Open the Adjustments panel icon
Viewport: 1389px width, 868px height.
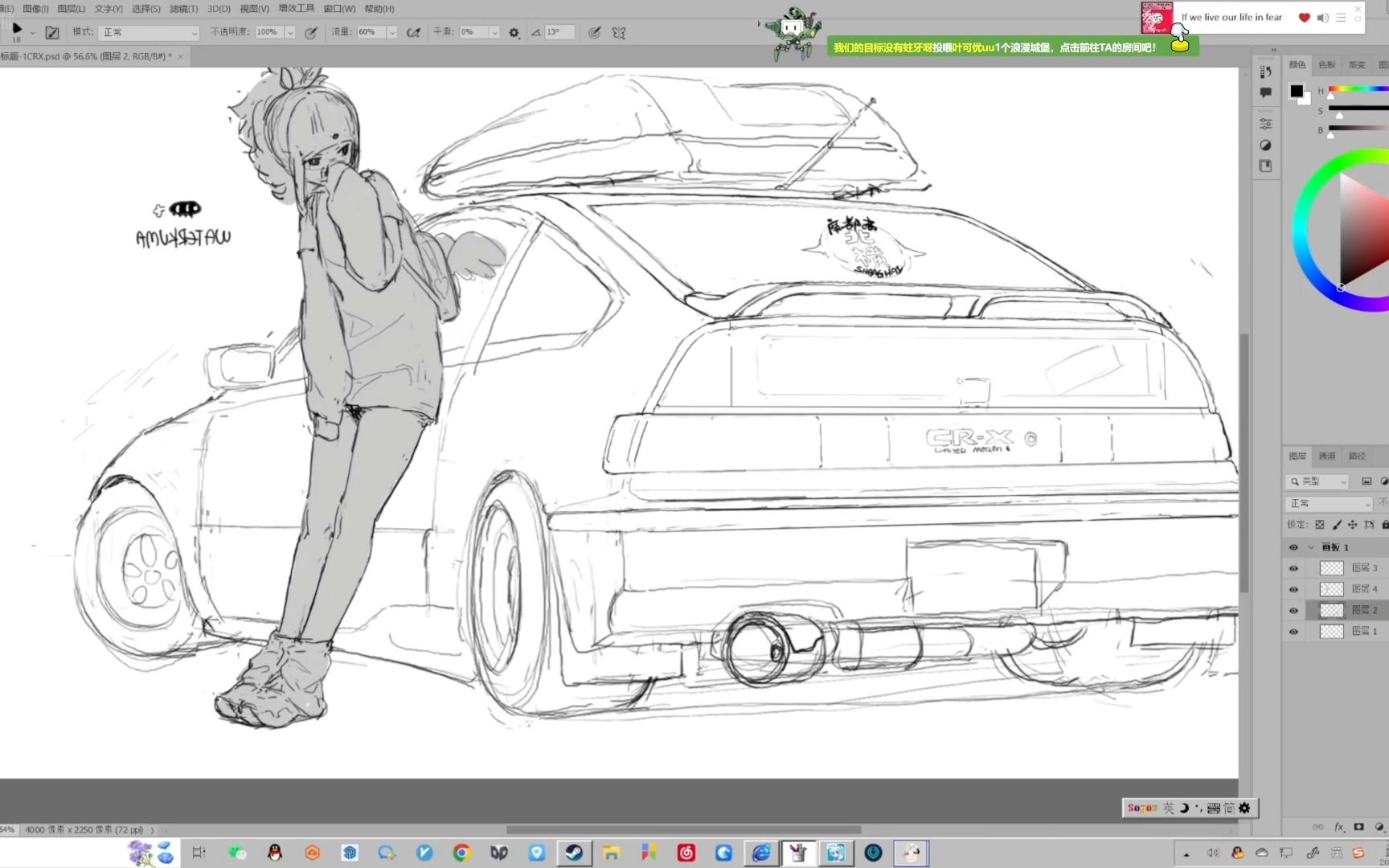[1266, 145]
